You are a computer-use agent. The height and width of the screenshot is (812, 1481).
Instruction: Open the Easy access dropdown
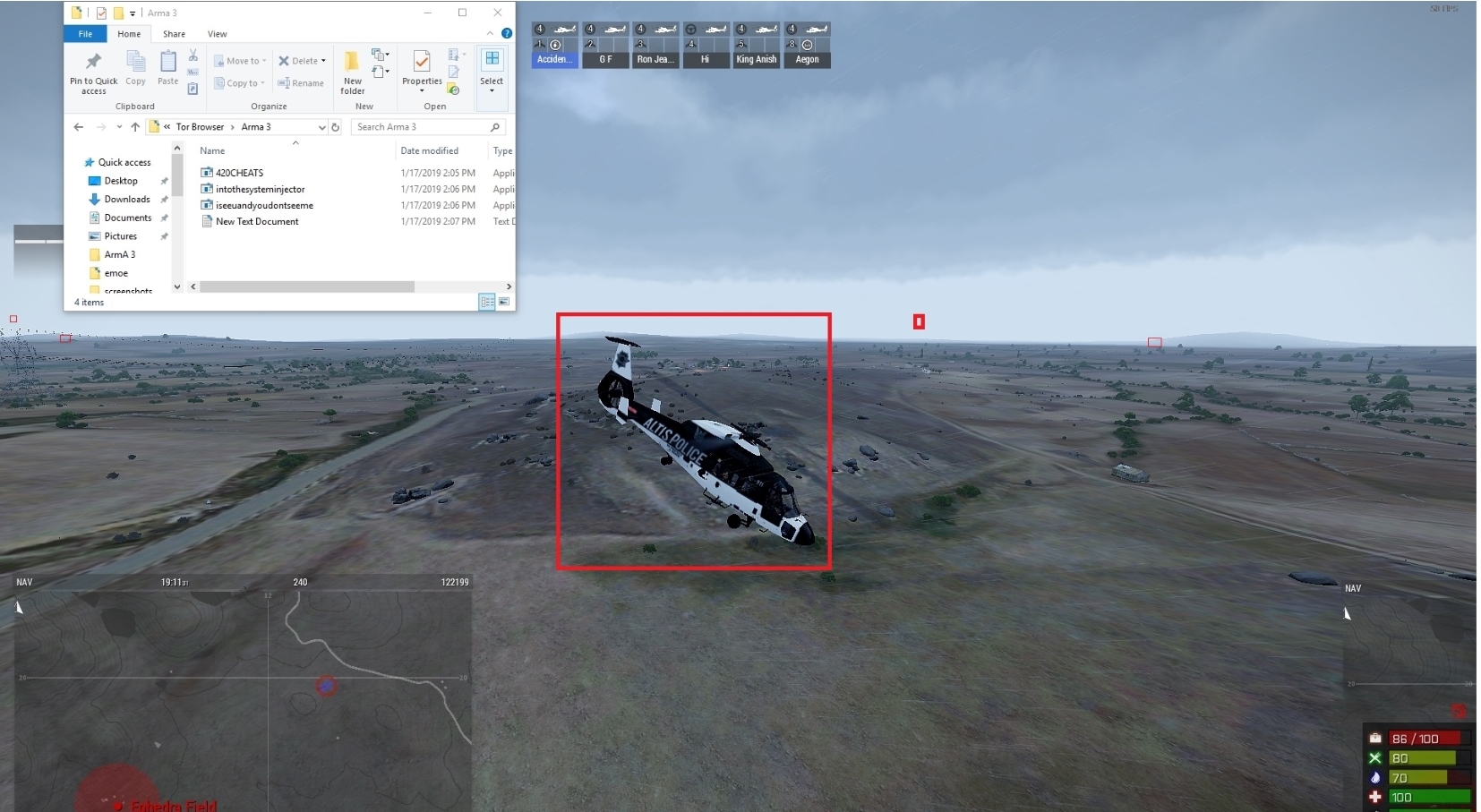click(381, 72)
